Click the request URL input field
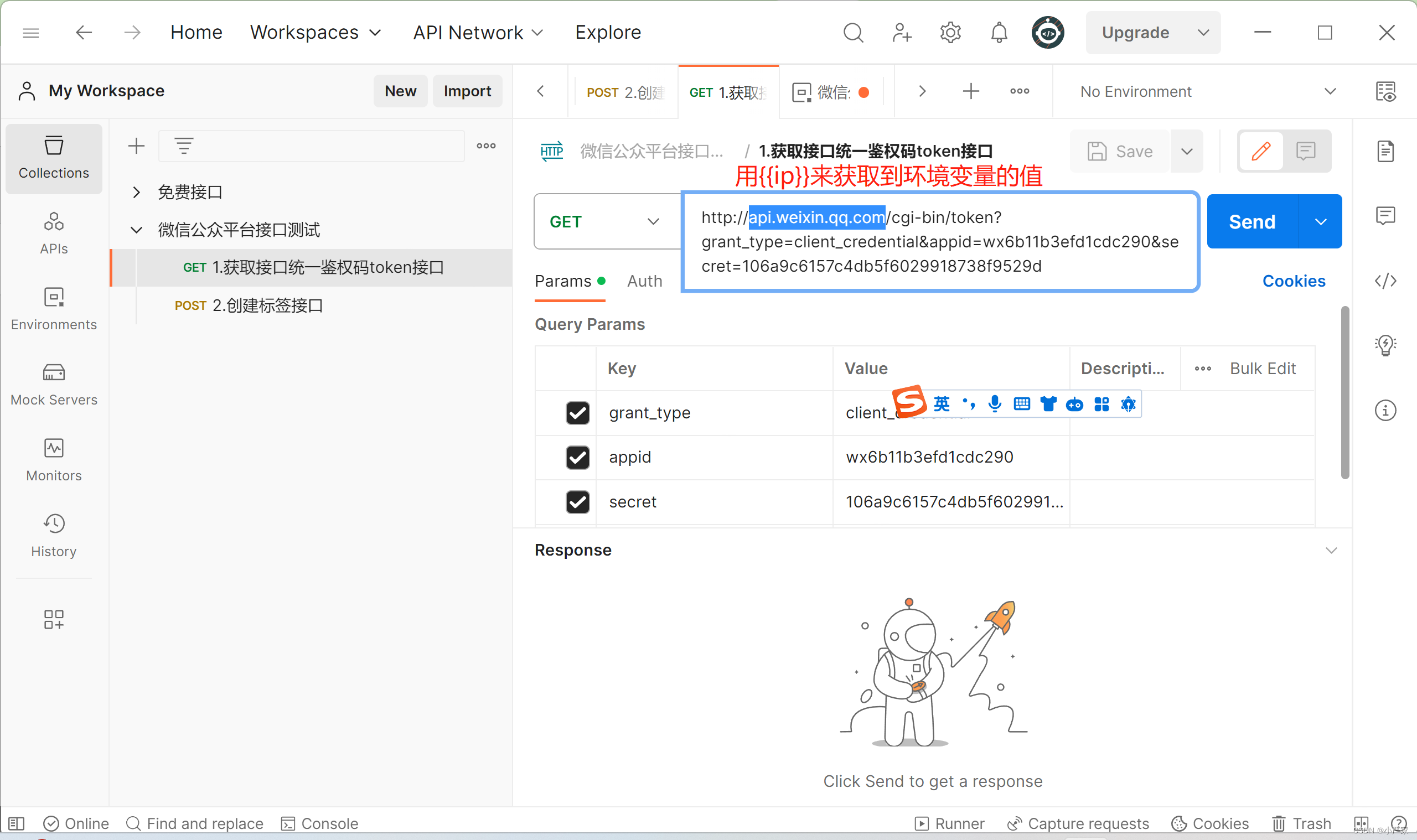This screenshot has width=1417, height=840. click(939, 242)
